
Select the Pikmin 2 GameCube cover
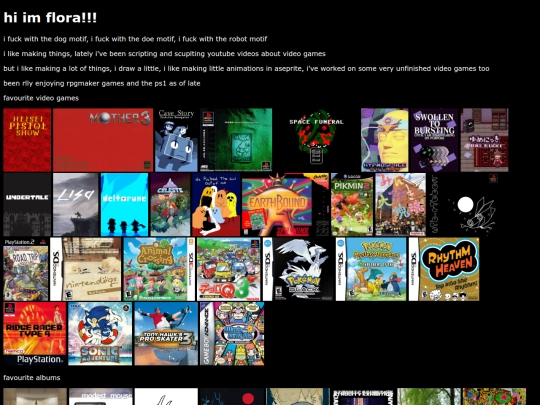pyautogui.click(x=352, y=205)
